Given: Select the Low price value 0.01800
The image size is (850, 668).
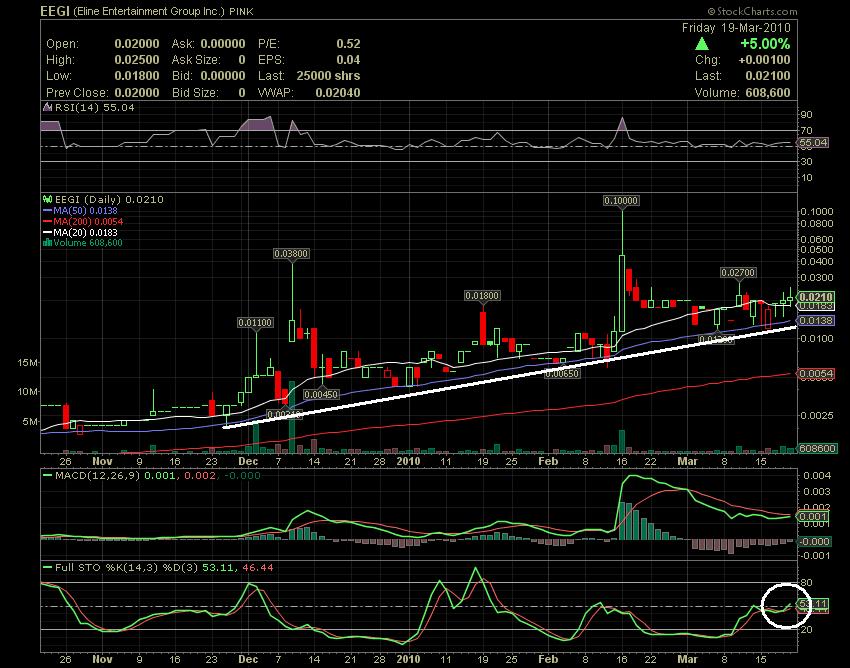Looking at the screenshot, I should (137, 76).
